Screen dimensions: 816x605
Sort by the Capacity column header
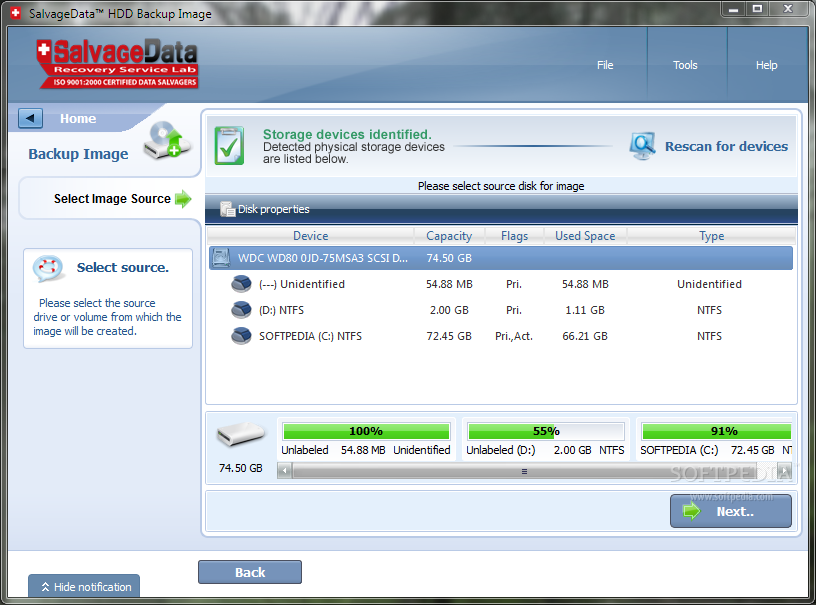click(x=449, y=236)
